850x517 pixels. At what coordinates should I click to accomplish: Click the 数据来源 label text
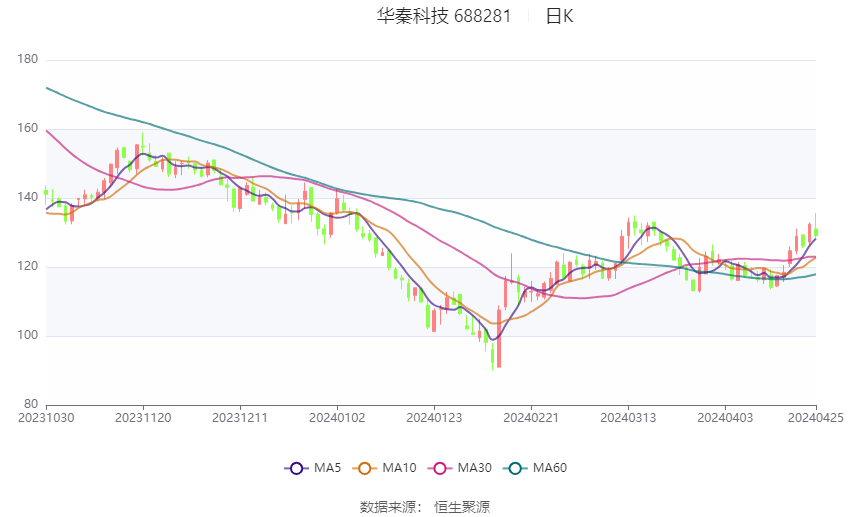(390, 507)
